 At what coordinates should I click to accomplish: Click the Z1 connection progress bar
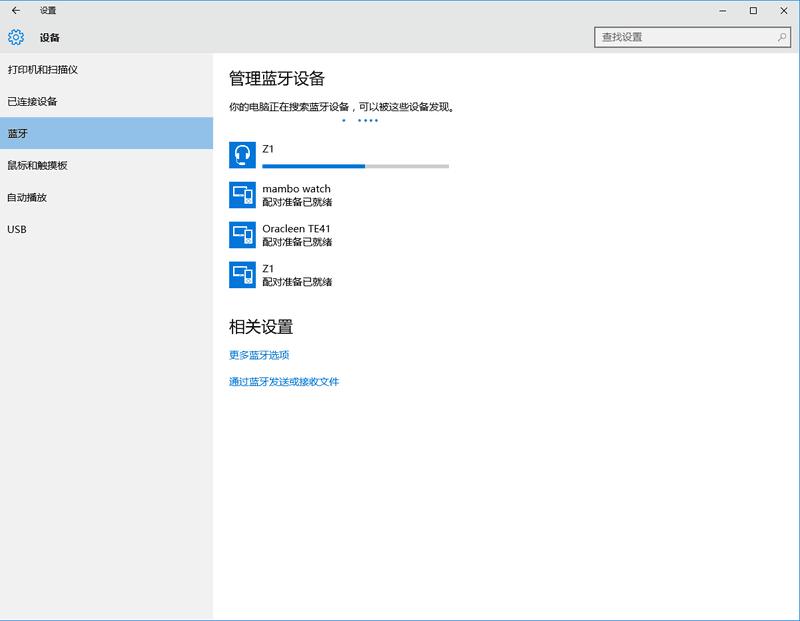[355, 164]
